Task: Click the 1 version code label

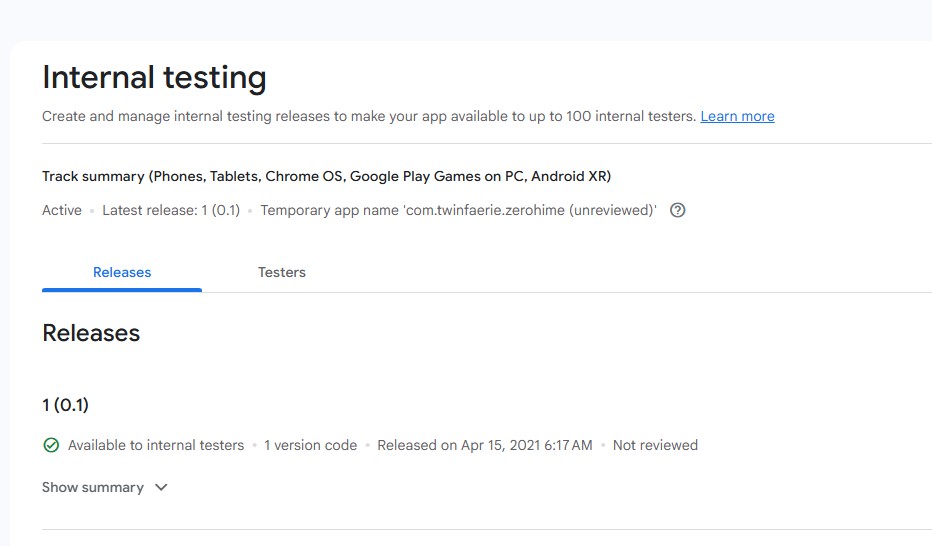Action: tap(310, 445)
